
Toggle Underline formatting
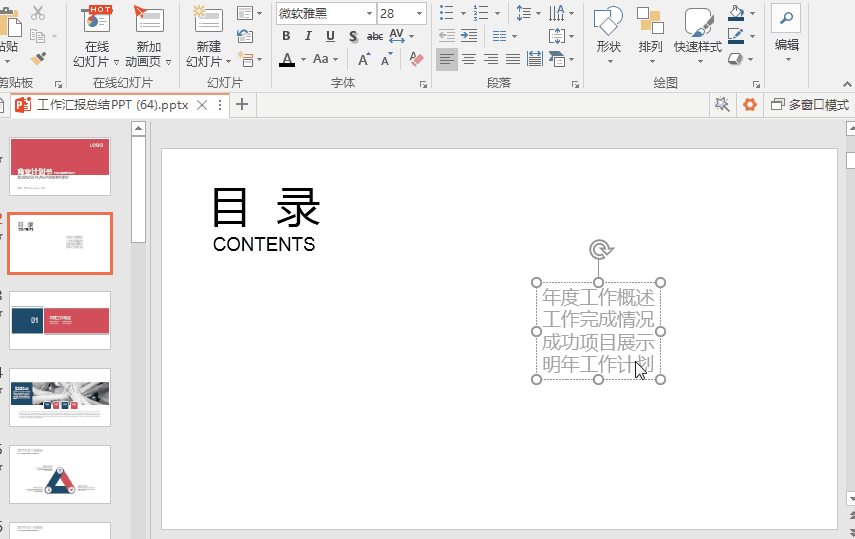coord(330,37)
